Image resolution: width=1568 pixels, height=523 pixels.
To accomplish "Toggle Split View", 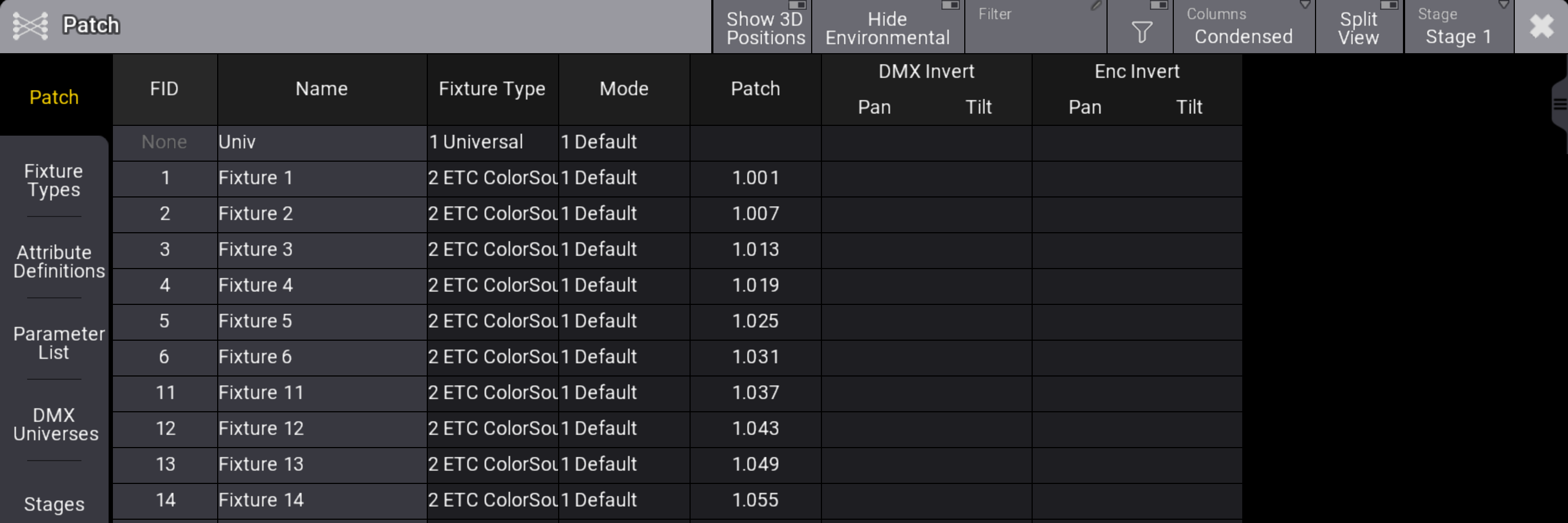I will pyautogui.click(x=1358, y=27).
